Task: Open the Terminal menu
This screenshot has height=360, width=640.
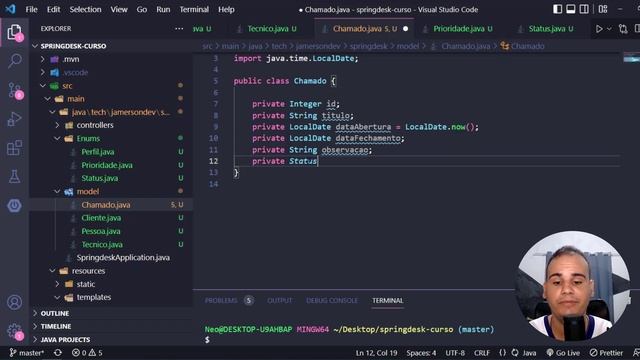Action: coord(194,9)
